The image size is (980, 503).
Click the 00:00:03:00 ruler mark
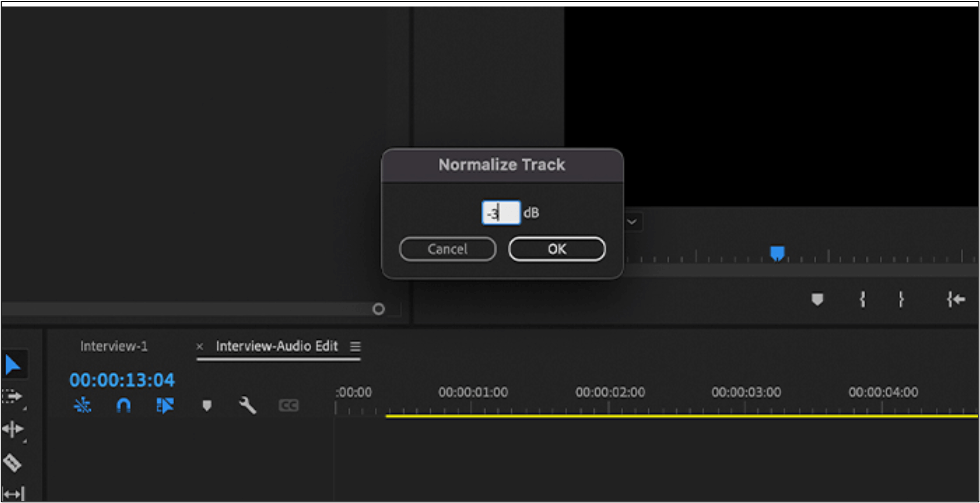pyautogui.click(x=746, y=392)
